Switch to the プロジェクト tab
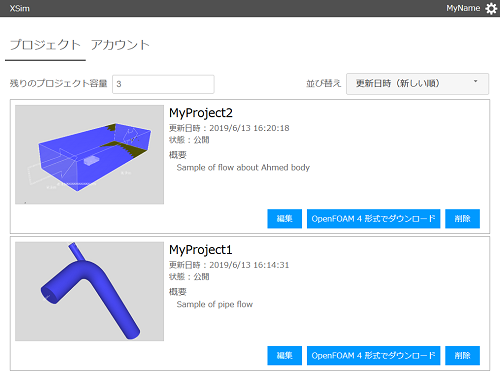The image size is (500, 384). click(x=45, y=45)
